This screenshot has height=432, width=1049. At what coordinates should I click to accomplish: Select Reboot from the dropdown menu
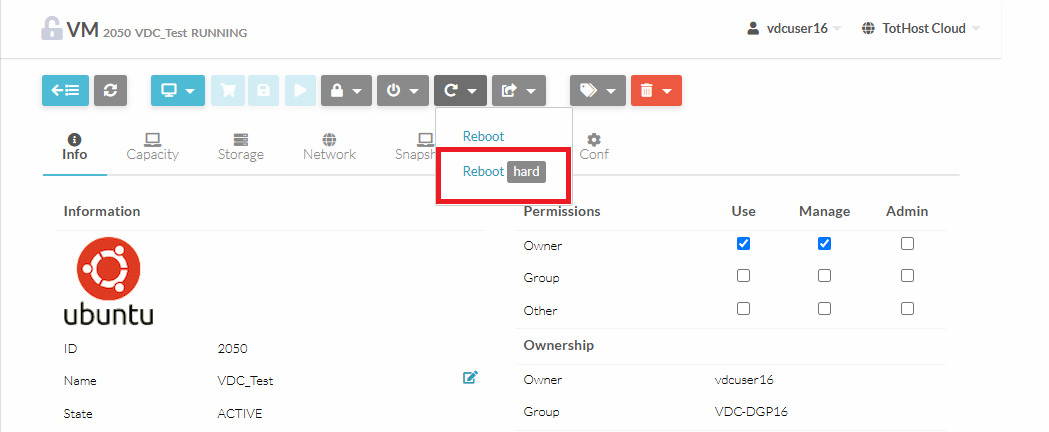click(484, 136)
